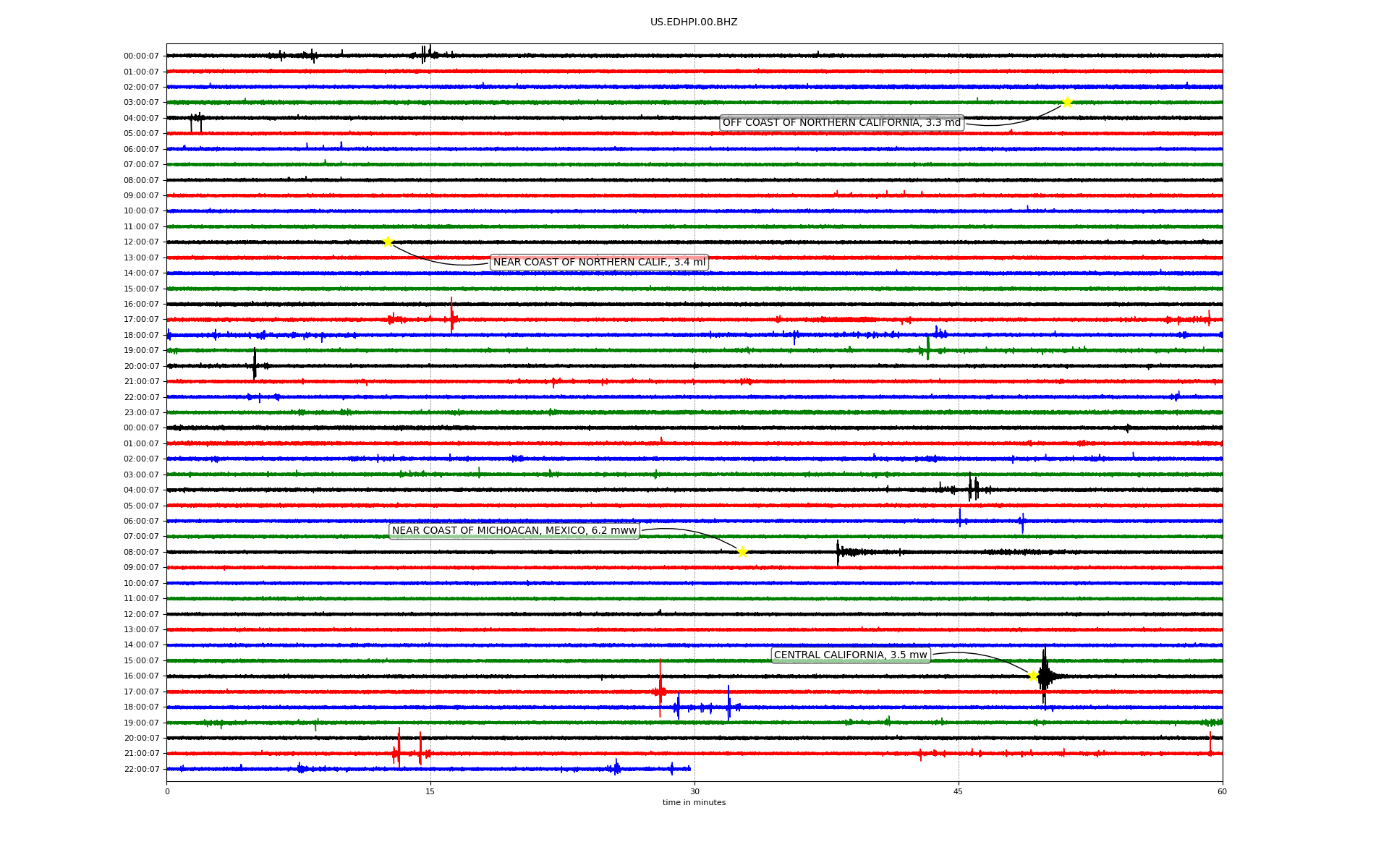Select the OFF COAST OF NORTHERN CALIFORNIA, 3.3 md annotation

pyautogui.click(x=842, y=123)
